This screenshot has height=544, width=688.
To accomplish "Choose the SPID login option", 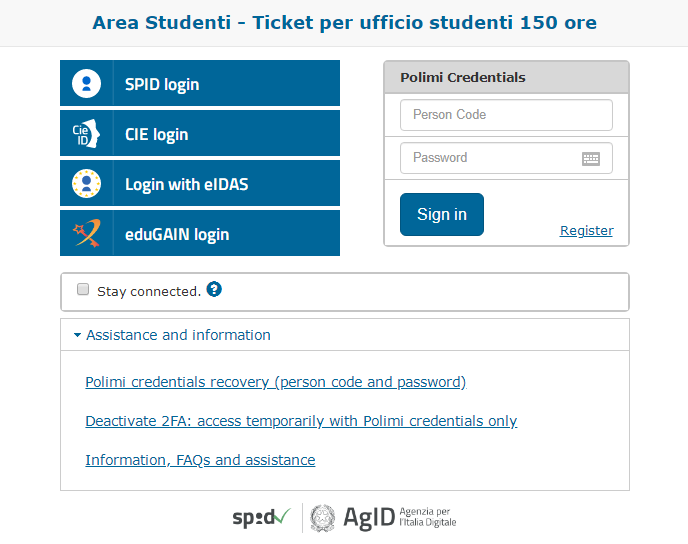I will [x=200, y=83].
